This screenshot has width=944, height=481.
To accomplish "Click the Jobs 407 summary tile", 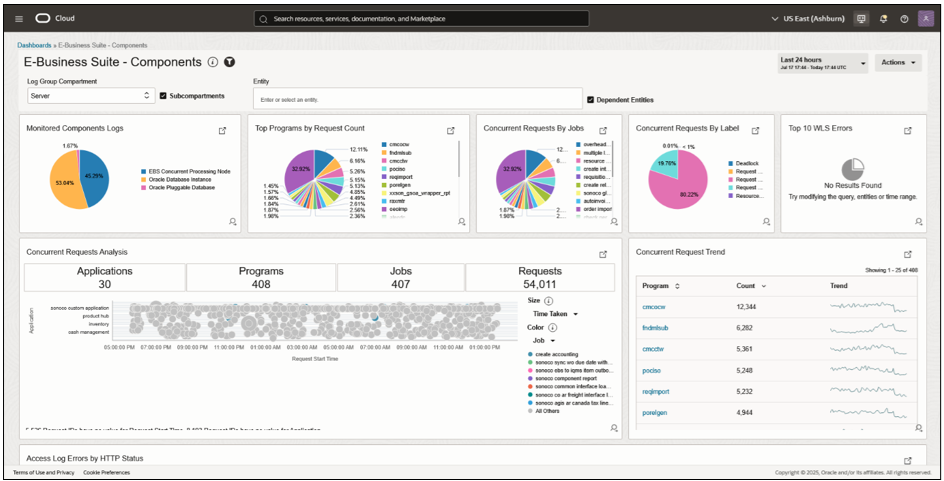I will coord(400,278).
